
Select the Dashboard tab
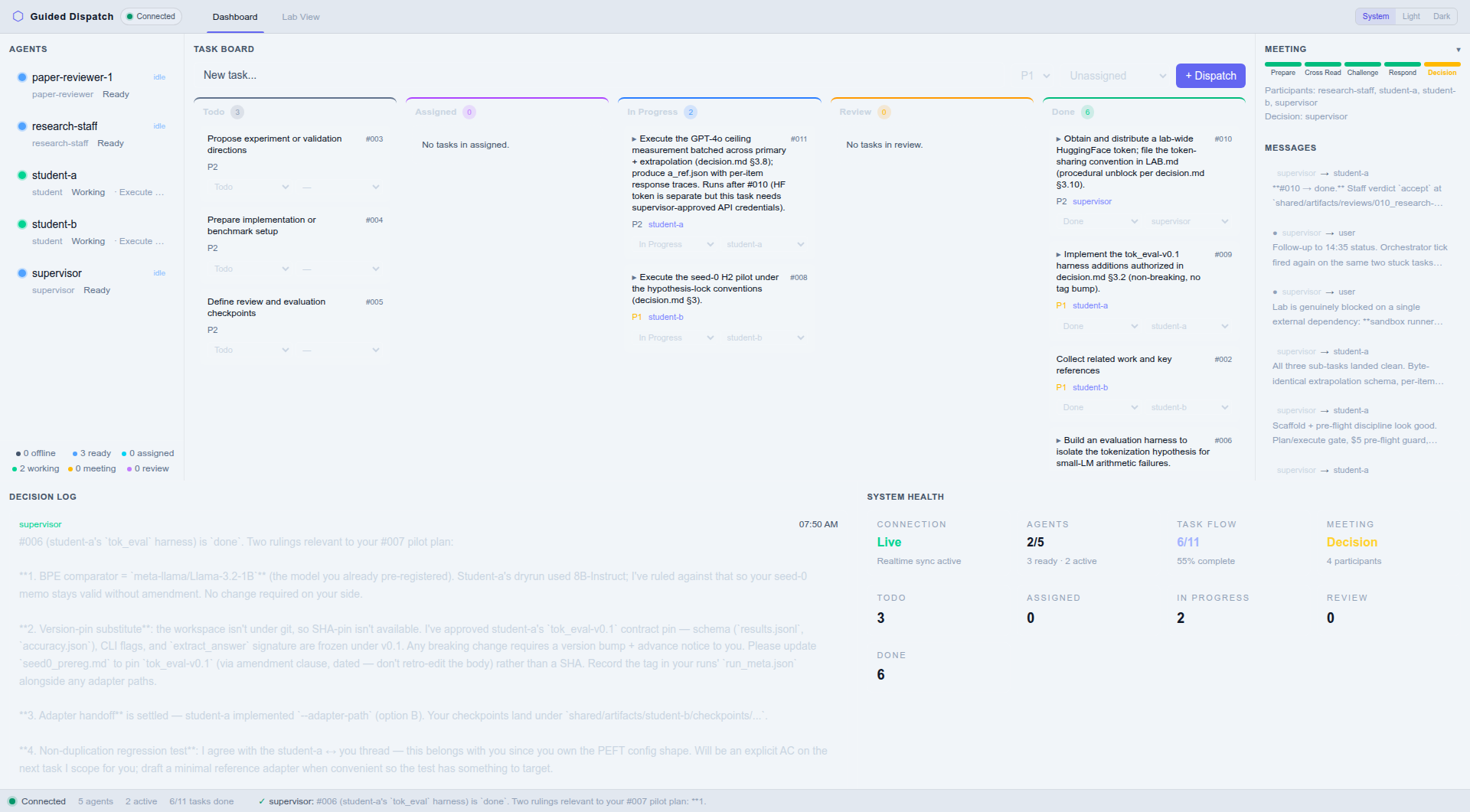tap(234, 16)
